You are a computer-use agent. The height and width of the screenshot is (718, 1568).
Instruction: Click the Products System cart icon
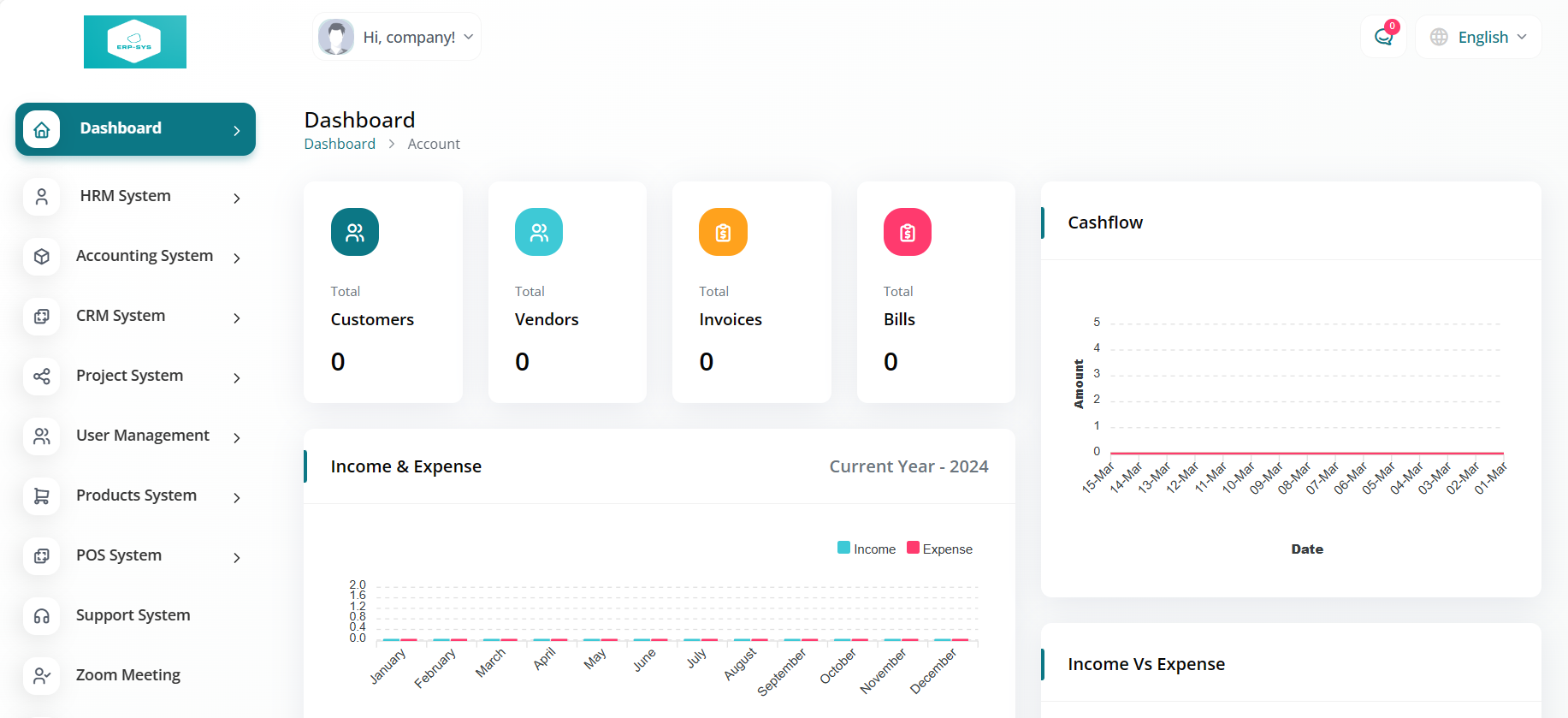coord(42,495)
